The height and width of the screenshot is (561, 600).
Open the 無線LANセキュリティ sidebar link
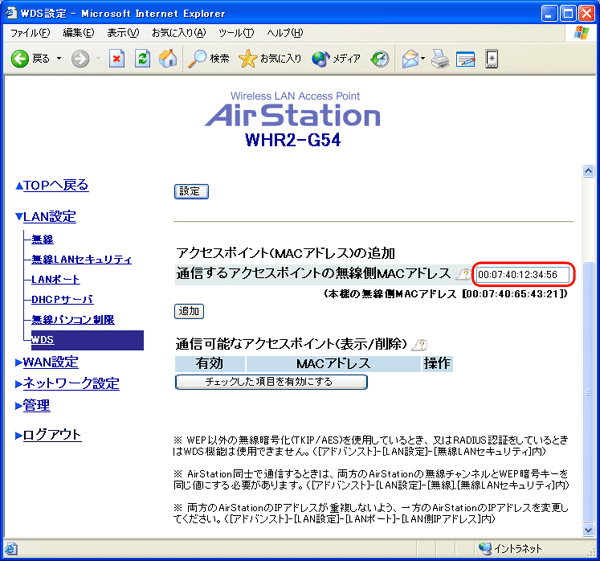pyautogui.click(x=82, y=260)
